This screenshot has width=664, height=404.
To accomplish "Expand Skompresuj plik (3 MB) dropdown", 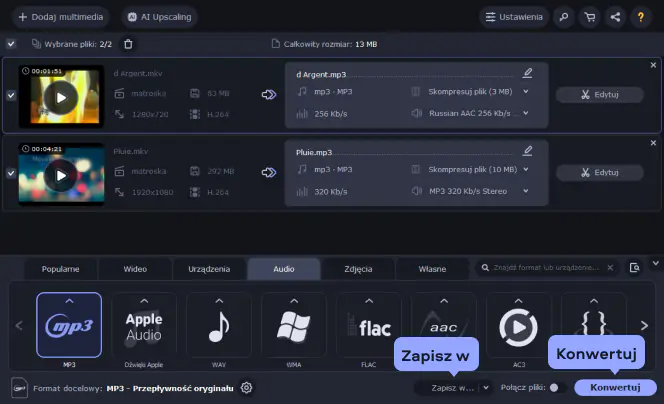I will [x=526, y=91].
